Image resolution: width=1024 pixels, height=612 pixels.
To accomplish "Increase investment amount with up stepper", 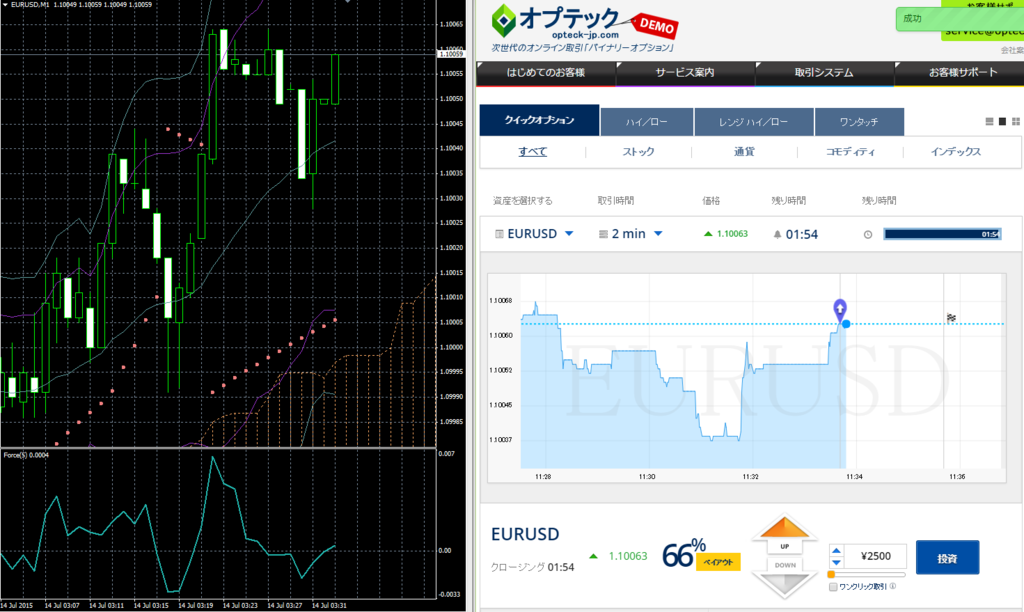I will click(x=837, y=551).
